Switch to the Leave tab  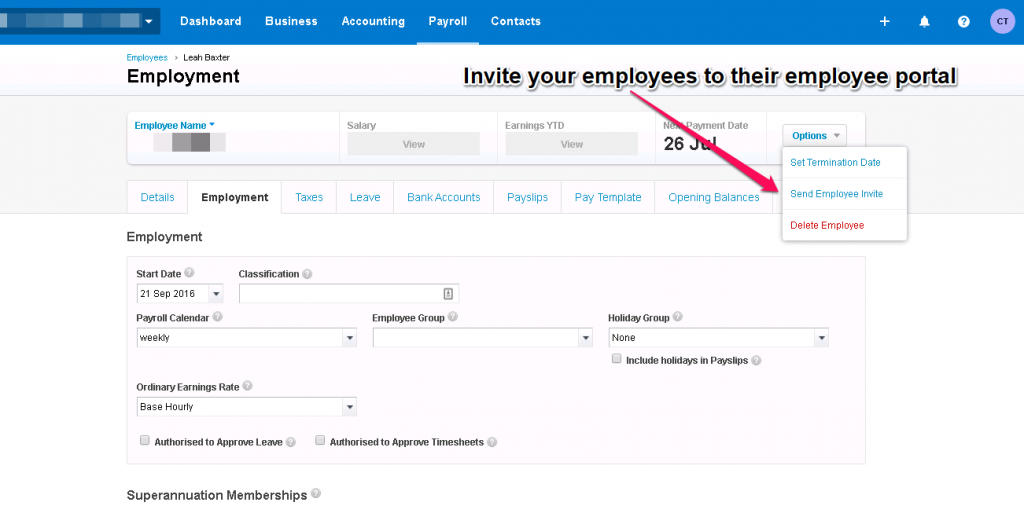click(365, 197)
